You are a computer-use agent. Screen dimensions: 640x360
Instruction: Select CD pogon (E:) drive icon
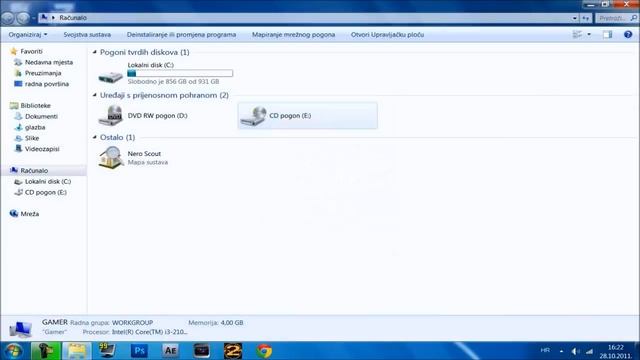click(x=253, y=116)
